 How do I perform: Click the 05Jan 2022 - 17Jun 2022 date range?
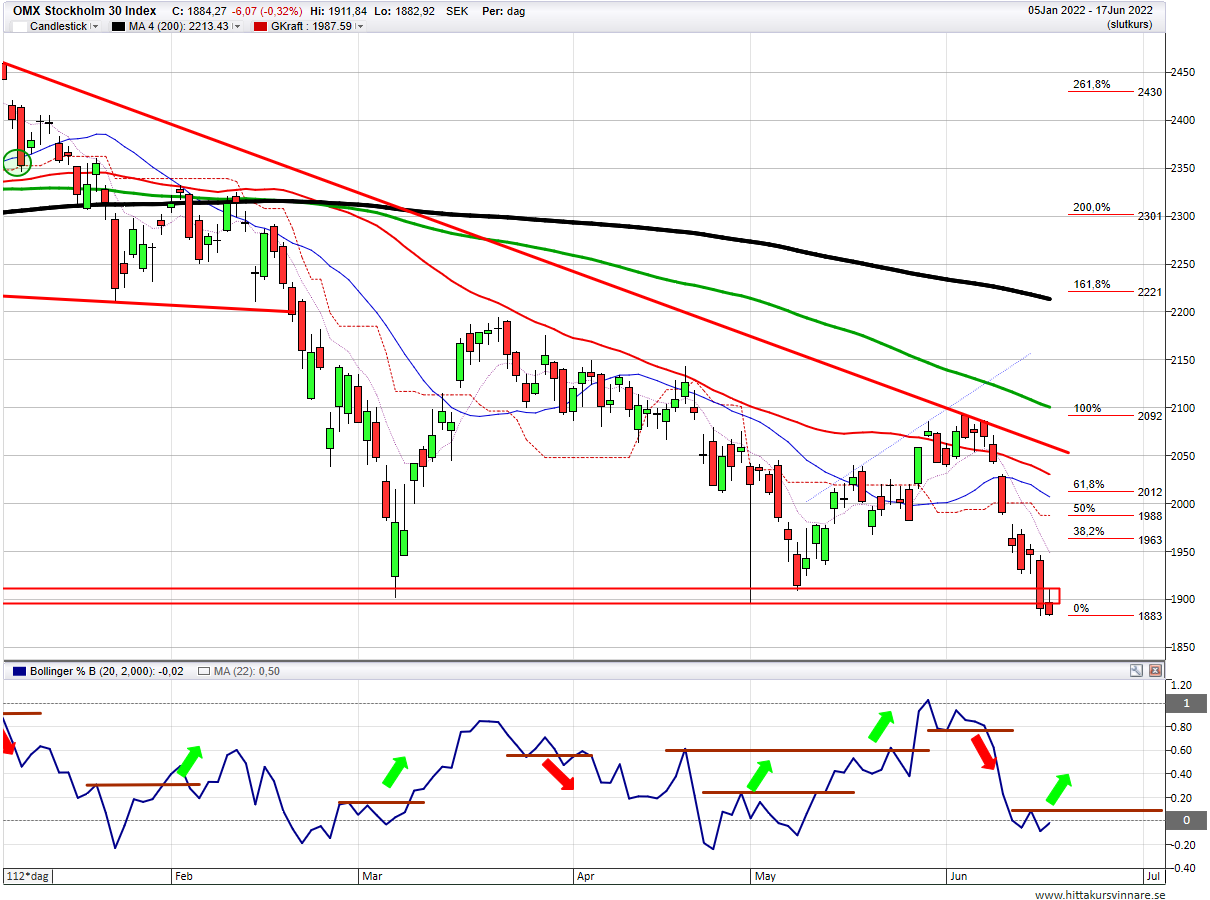point(1090,10)
